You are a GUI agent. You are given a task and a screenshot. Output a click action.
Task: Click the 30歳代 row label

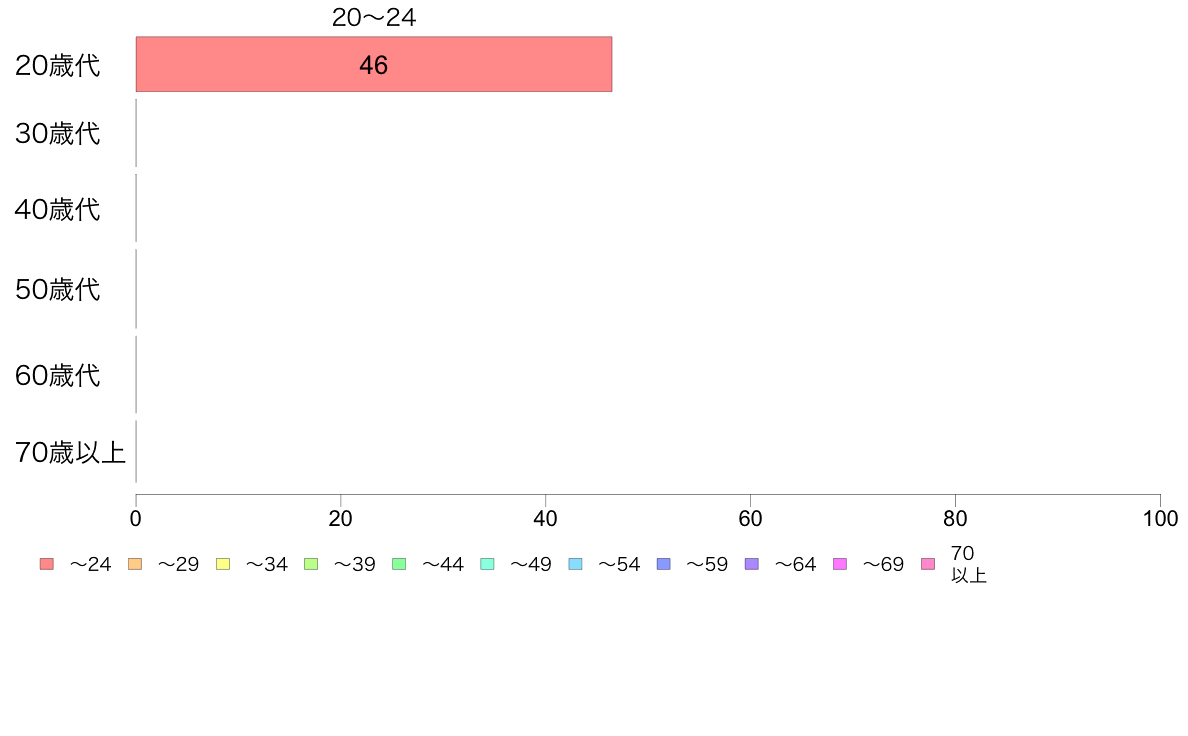coord(58,133)
